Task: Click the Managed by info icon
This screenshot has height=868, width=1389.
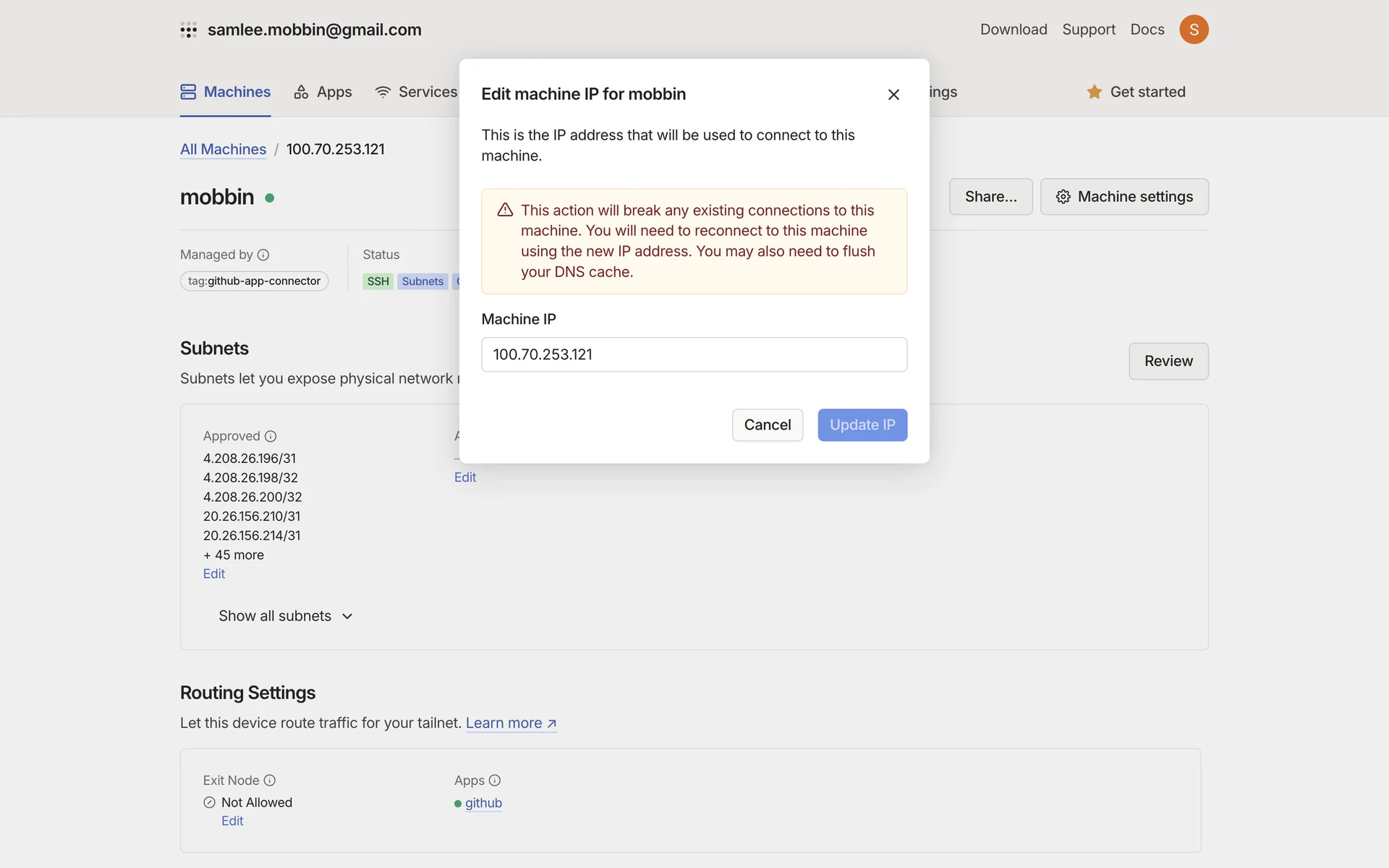Action: (x=263, y=255)
